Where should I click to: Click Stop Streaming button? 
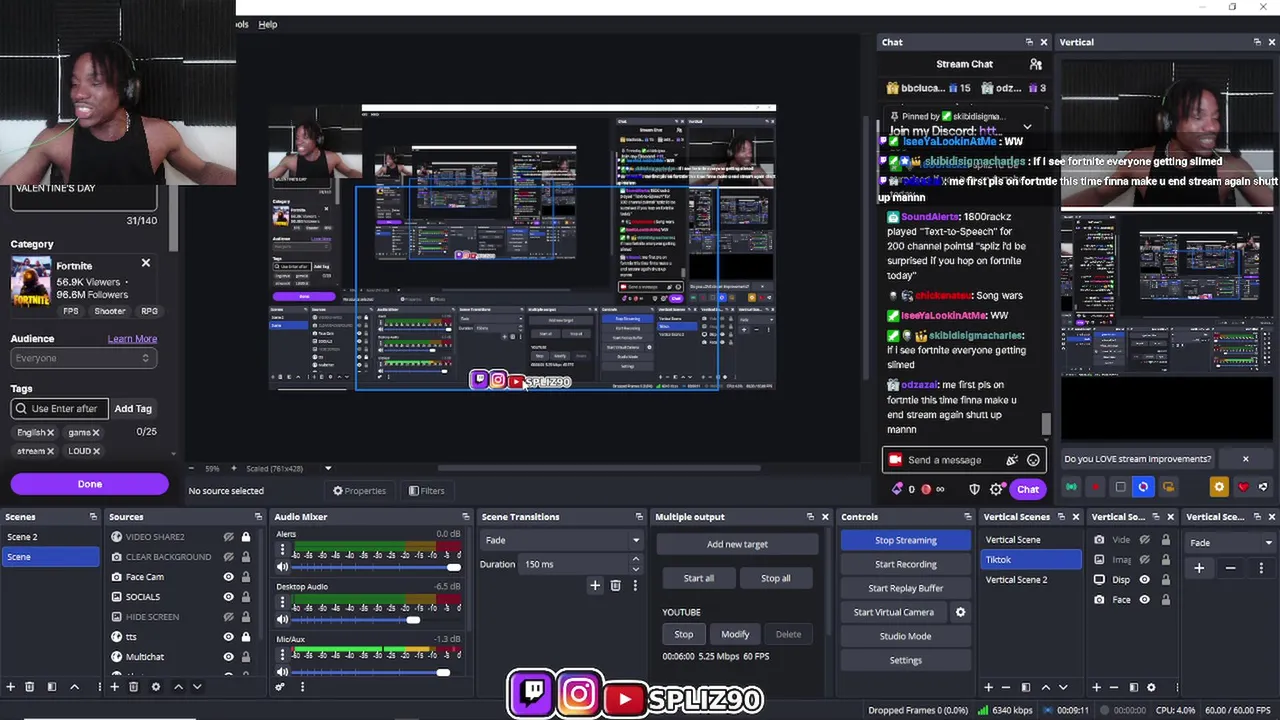point(905,540)
